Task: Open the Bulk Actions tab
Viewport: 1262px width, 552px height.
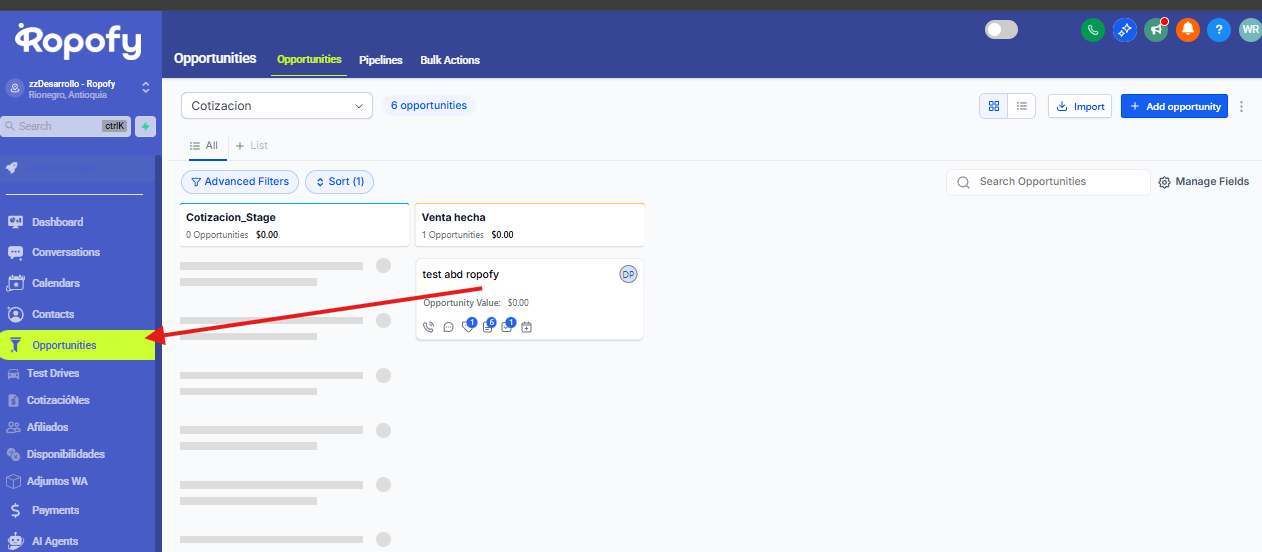Action: click(450, 60)
